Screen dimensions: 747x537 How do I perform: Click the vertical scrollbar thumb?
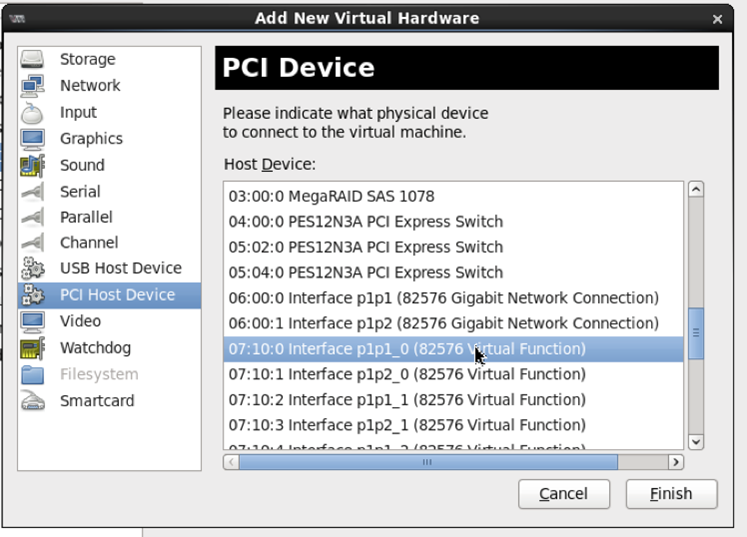pyautogui.click(x=696, y=331)
